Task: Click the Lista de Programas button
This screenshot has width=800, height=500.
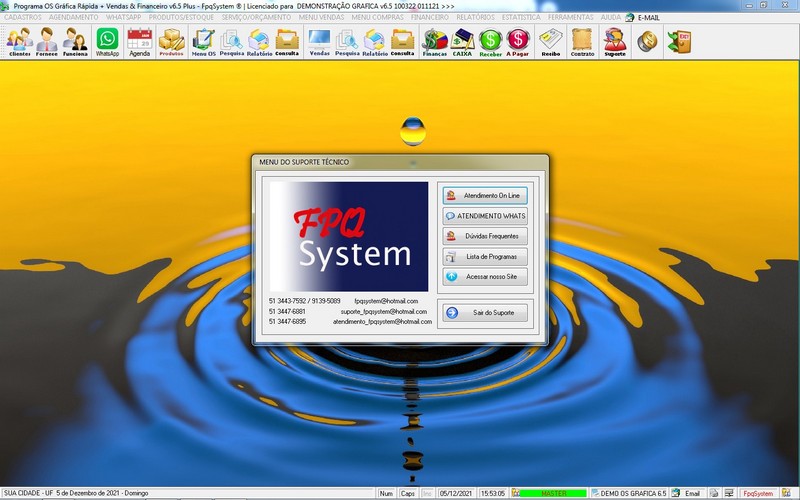Action: 485,257
